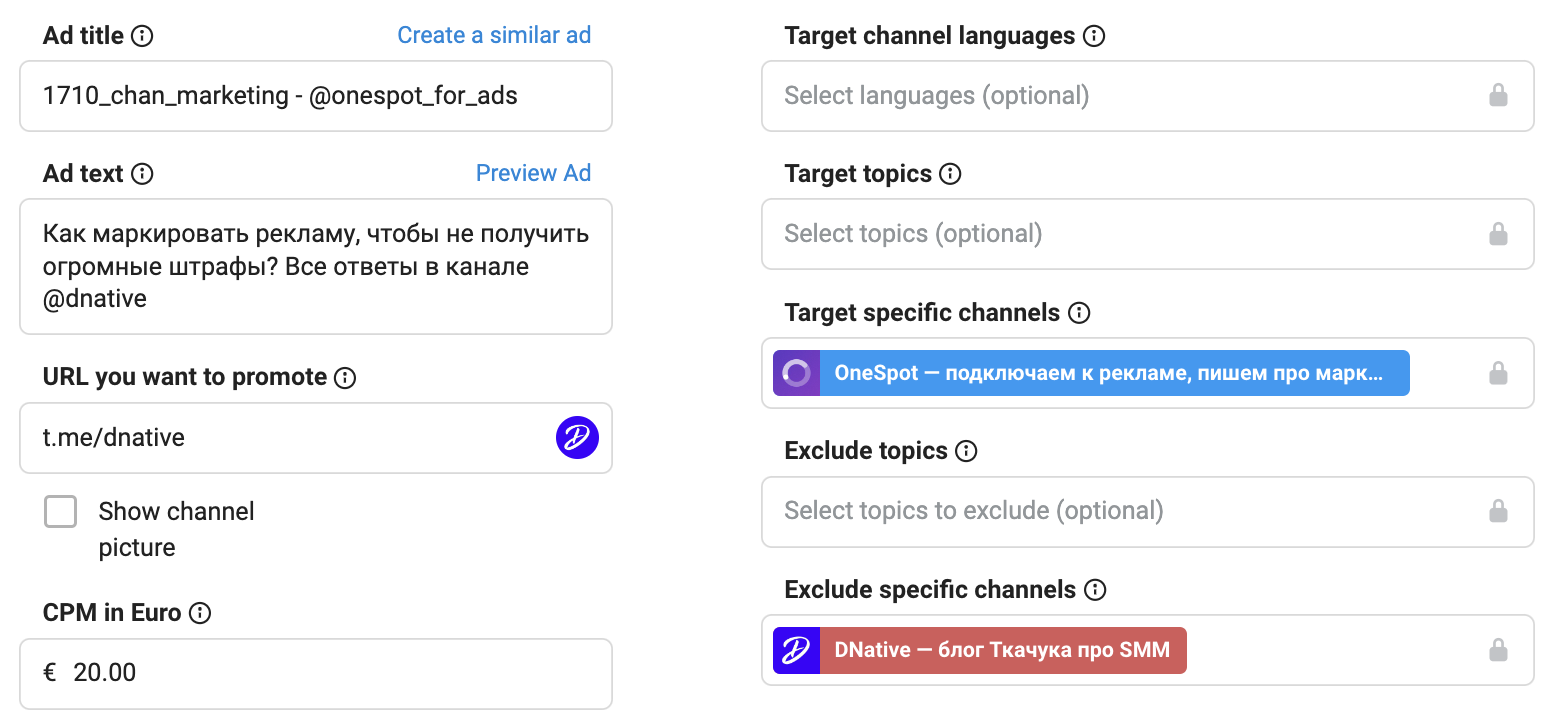Click info icon next to CPM in Euro

(x=200, y=614)
